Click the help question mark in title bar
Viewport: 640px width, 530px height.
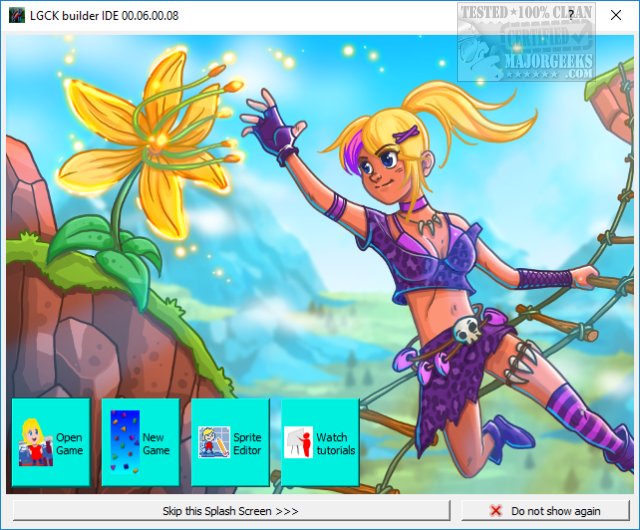tap(571, 15)
